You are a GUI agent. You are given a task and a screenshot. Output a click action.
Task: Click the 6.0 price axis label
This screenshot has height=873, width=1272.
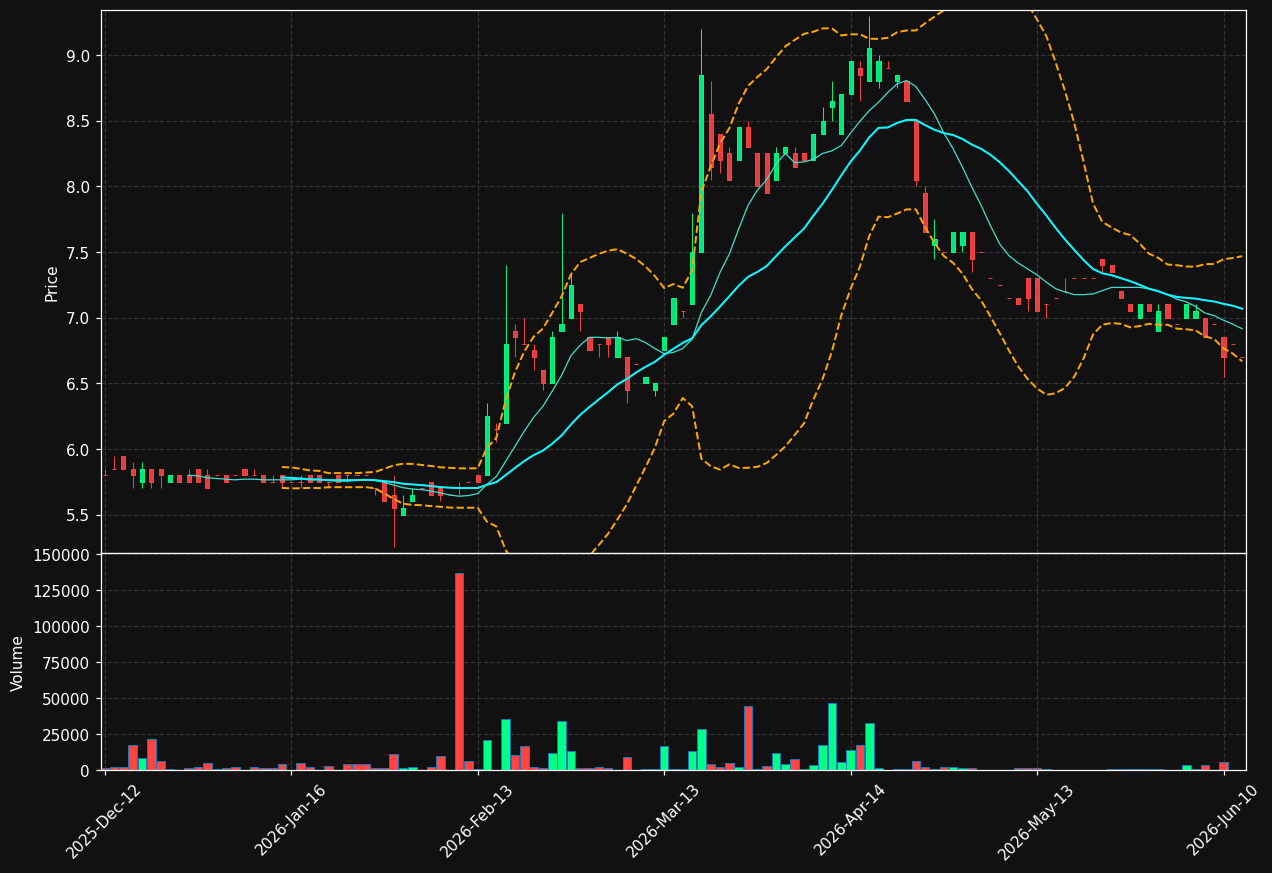point(77,450)
